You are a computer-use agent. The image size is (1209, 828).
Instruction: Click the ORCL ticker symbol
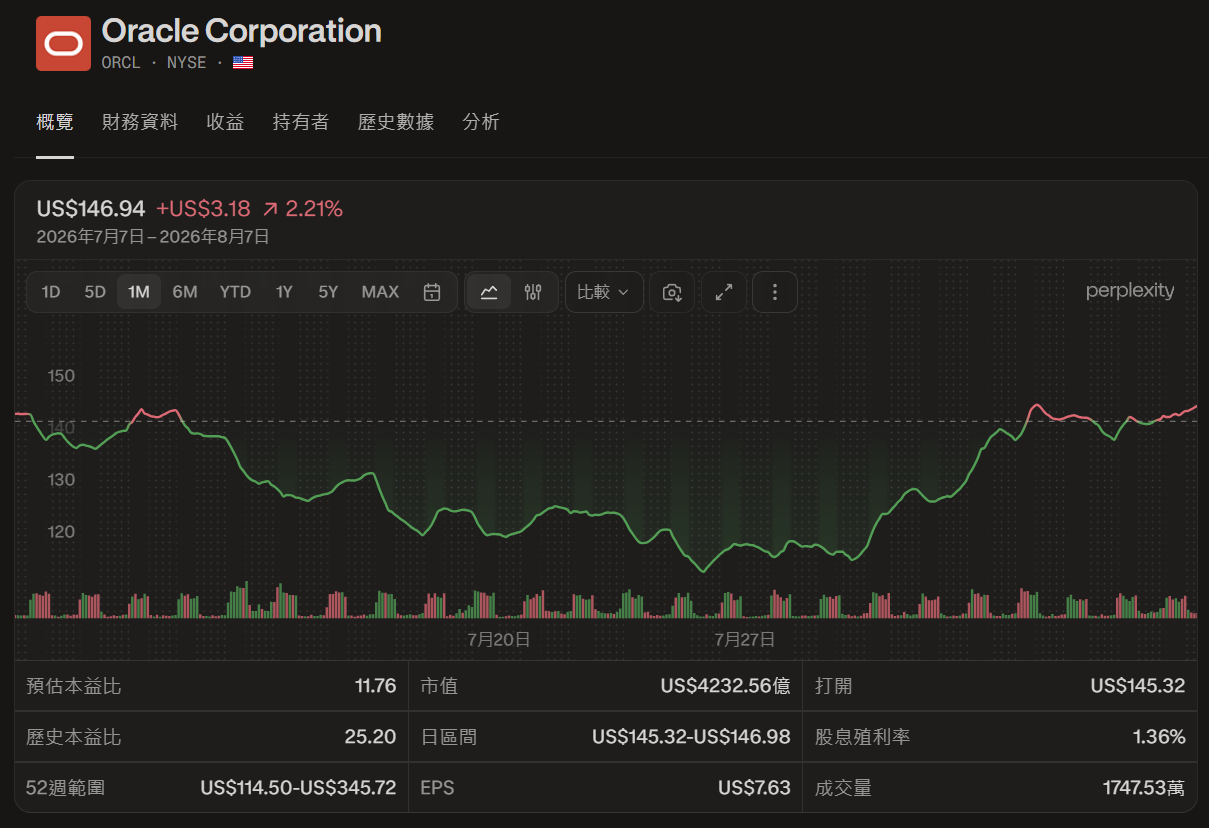pyautogui.click(x=121, y=63)
